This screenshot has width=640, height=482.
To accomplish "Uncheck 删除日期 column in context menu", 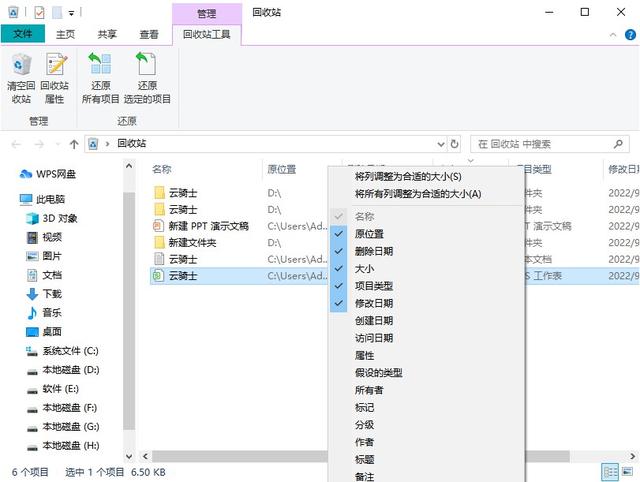I will pos(427,251).
